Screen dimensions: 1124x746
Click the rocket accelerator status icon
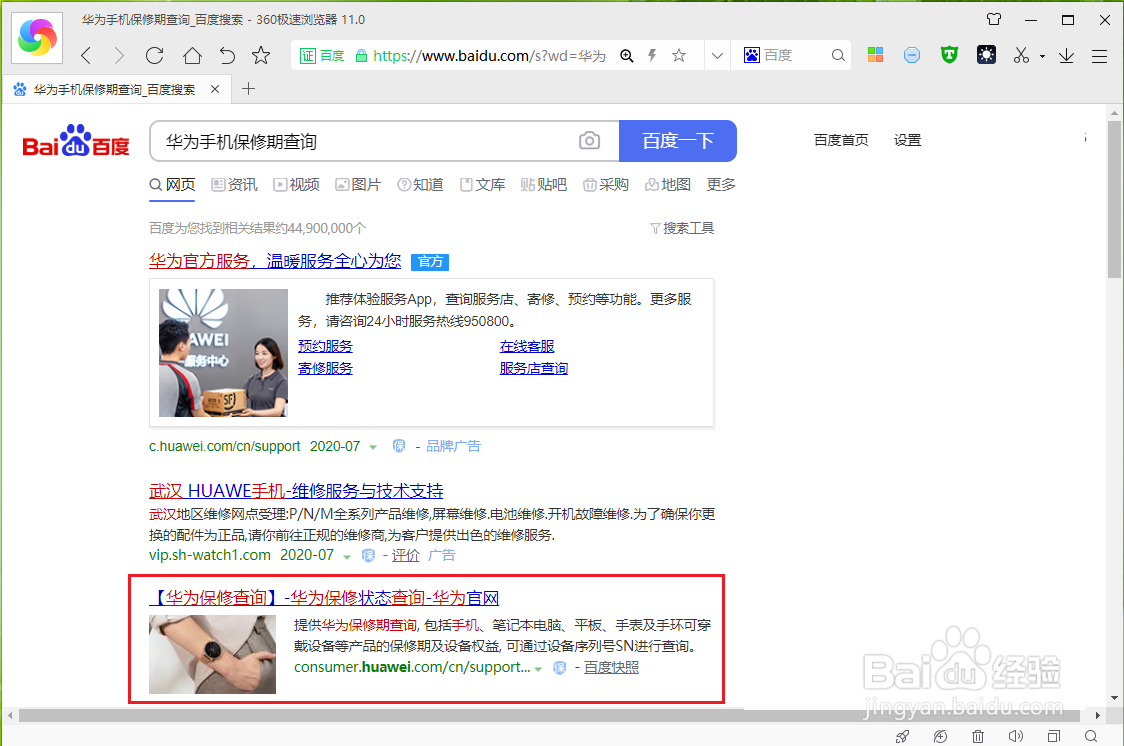point(902,736)
